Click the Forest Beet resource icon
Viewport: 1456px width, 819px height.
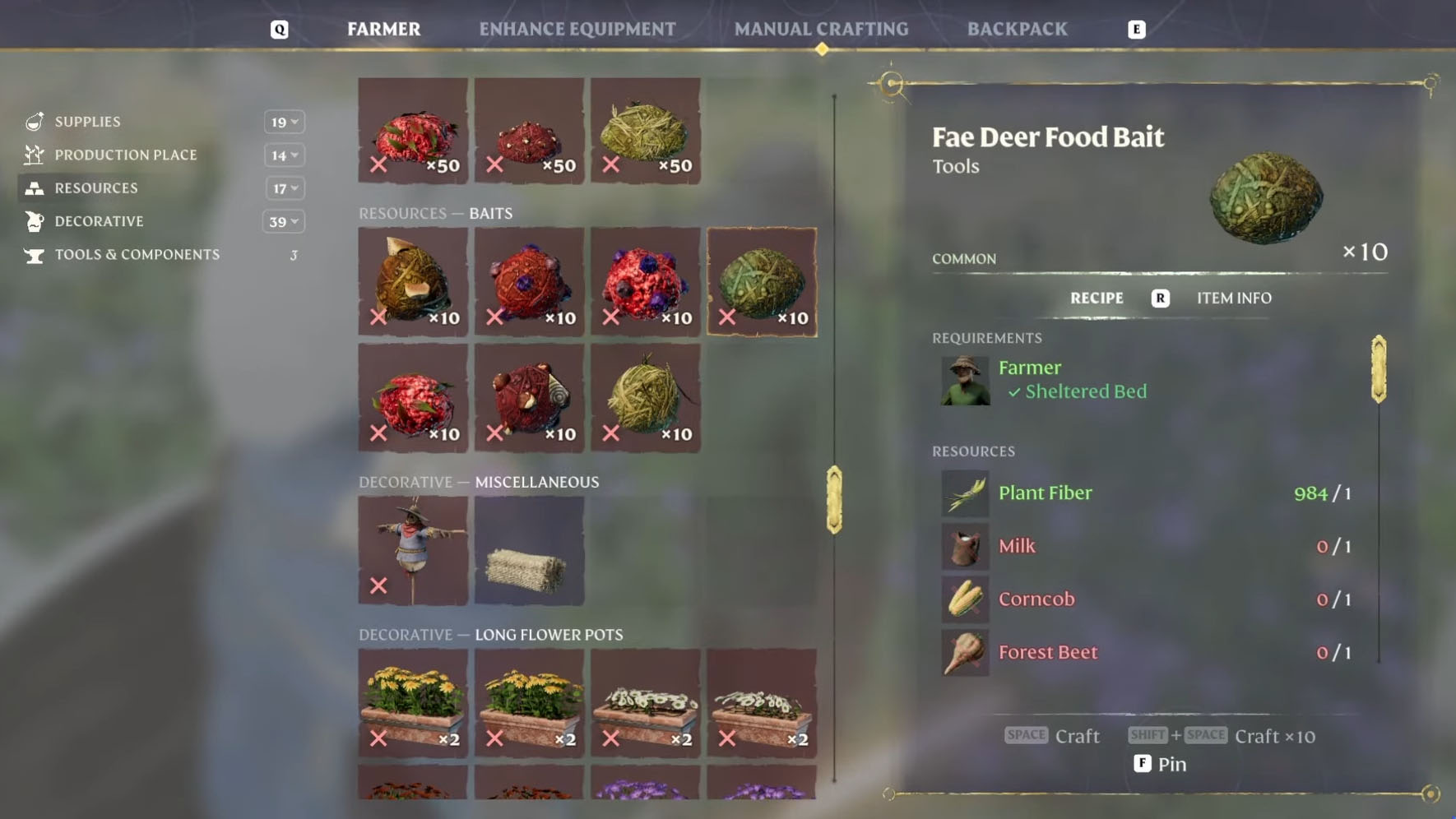click(x=965, y=653)
